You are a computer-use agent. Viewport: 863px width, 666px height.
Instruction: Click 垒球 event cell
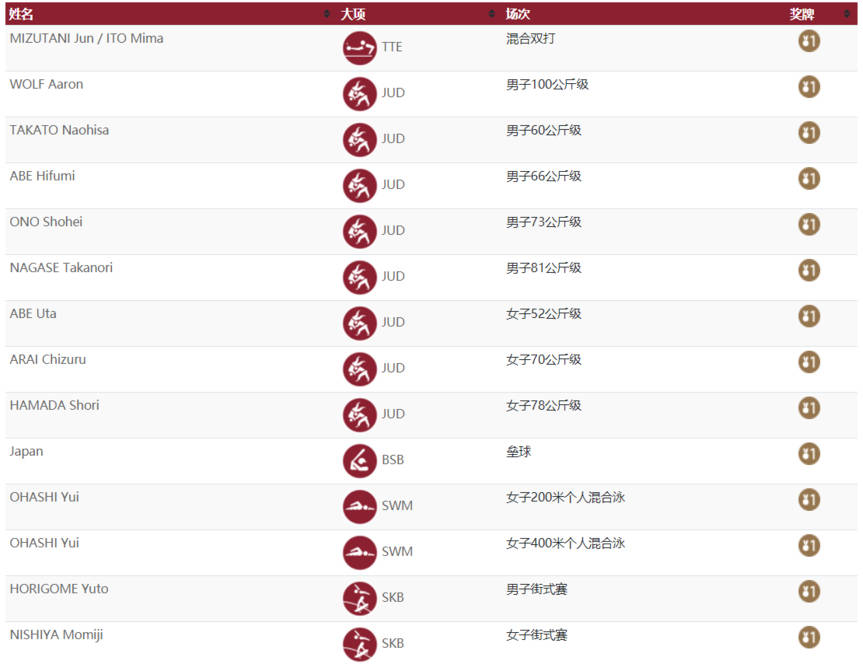click(518, 451)
